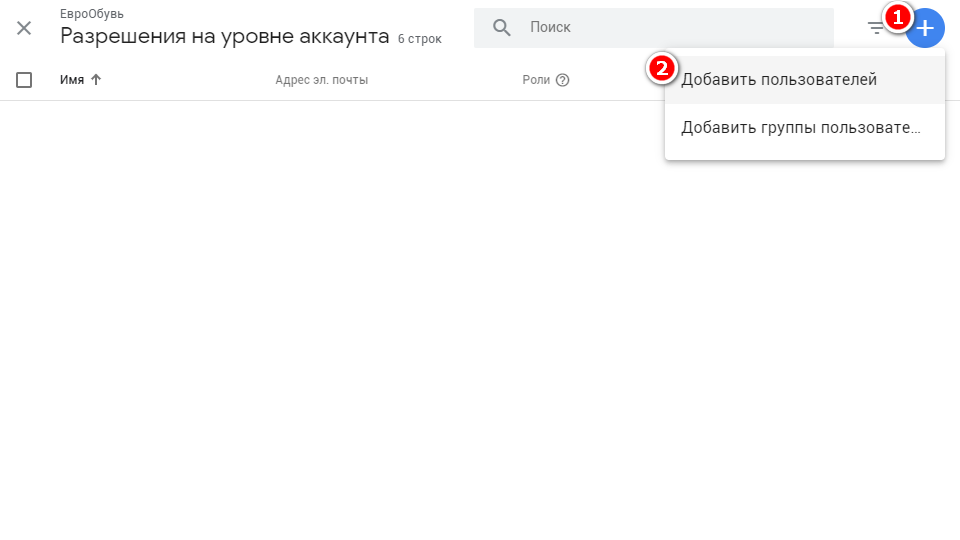Click the Адрес эл. почты column header
The height and width of the screenshot is (540, 960).
click(x=321, y=80)
